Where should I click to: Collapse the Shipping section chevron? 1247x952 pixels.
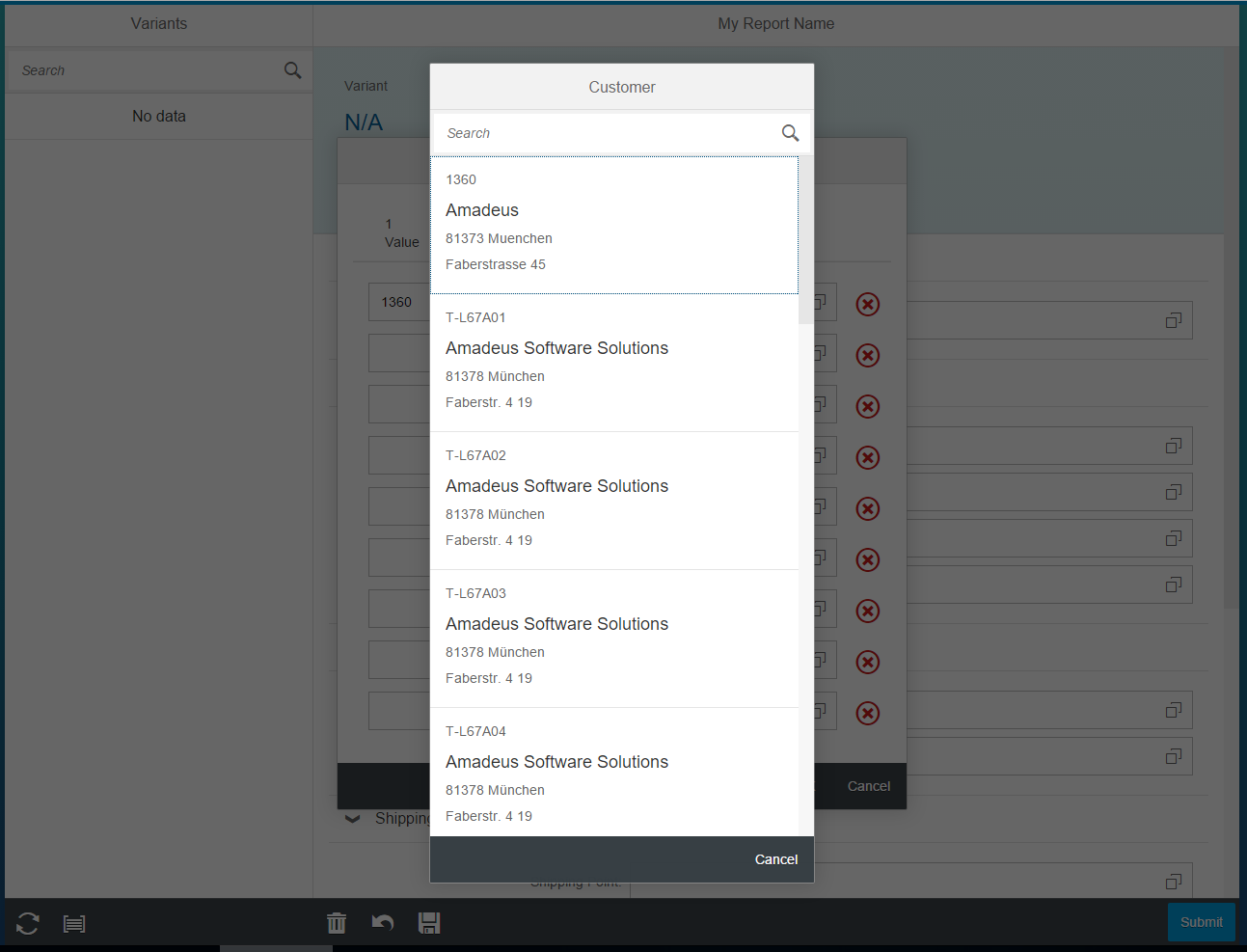(353, 818)
